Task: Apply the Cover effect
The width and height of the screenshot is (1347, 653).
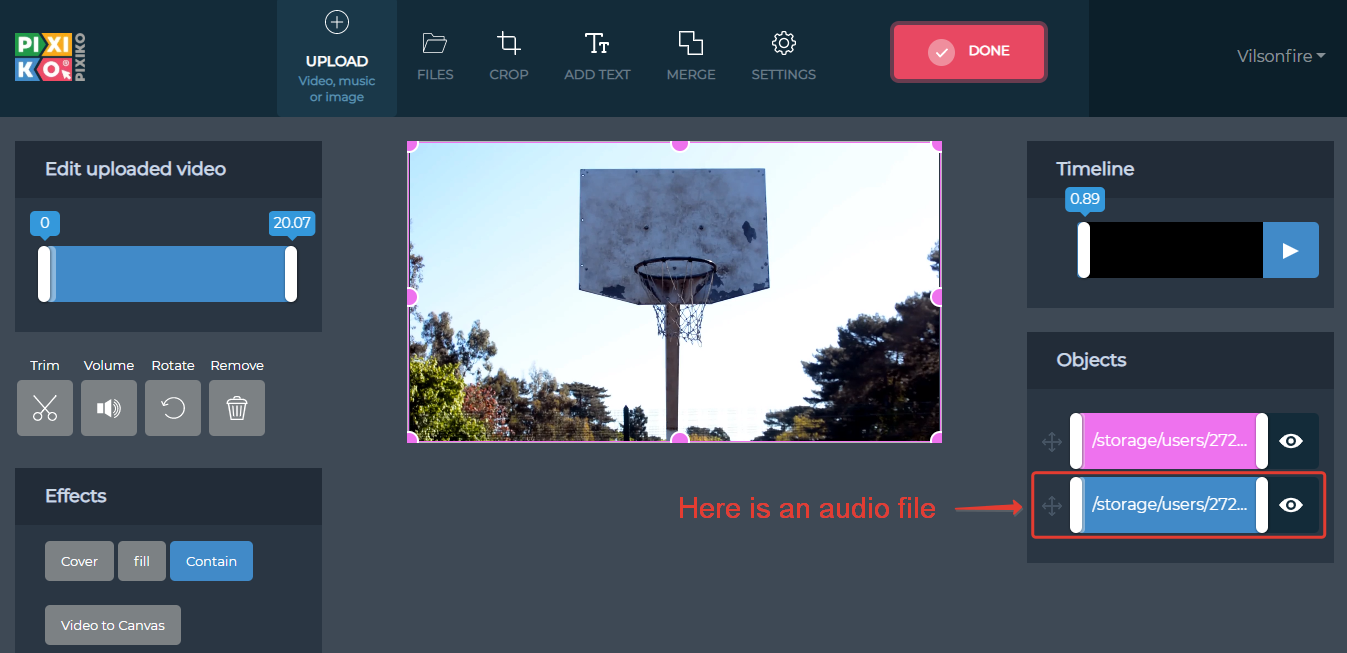Action: (x=79, y=561)
